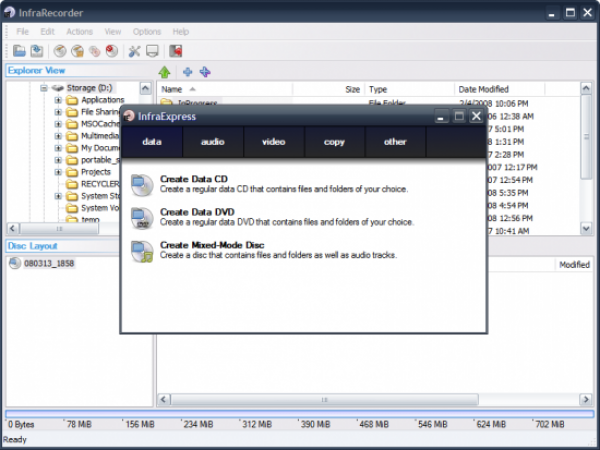
Task: Open the Options menu
Action: click(x=147, y=31)
